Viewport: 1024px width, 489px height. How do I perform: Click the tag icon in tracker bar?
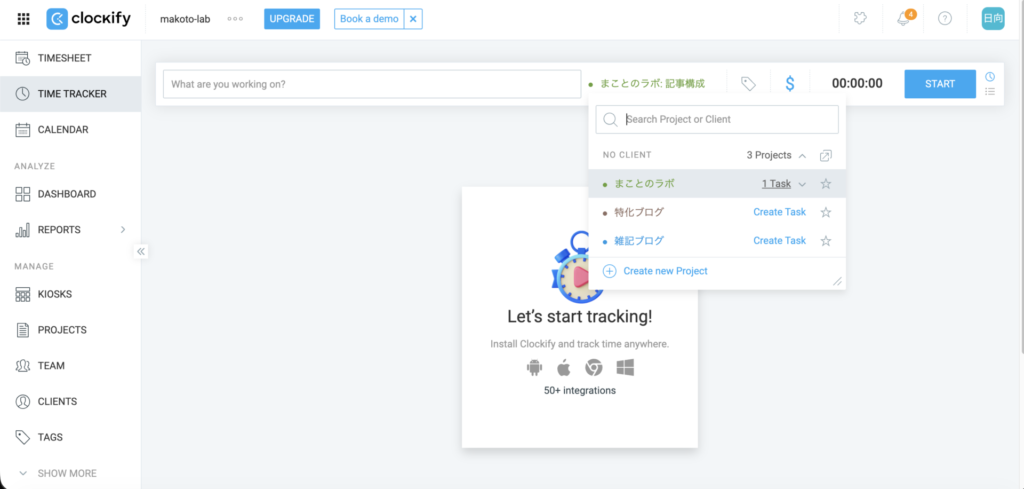pos(748,84)
